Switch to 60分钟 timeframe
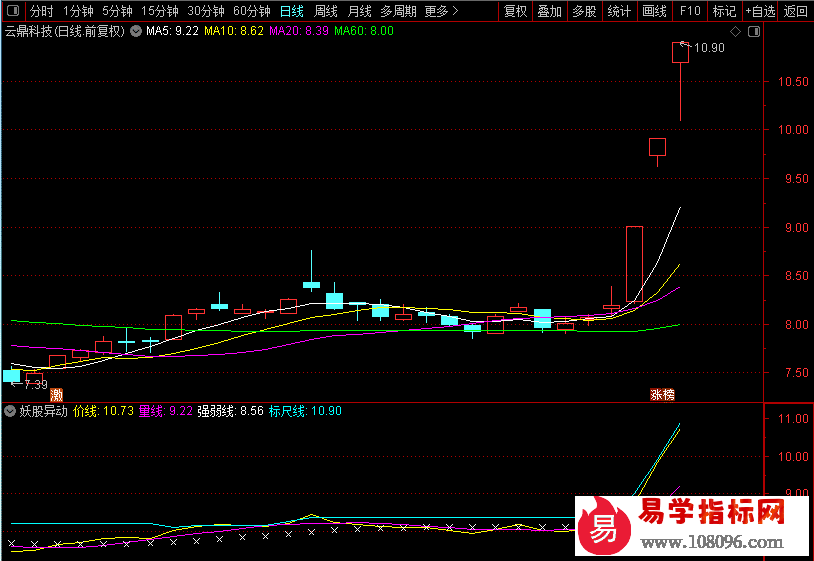Screen dimensions: 814x561 (x=251, y=12)
